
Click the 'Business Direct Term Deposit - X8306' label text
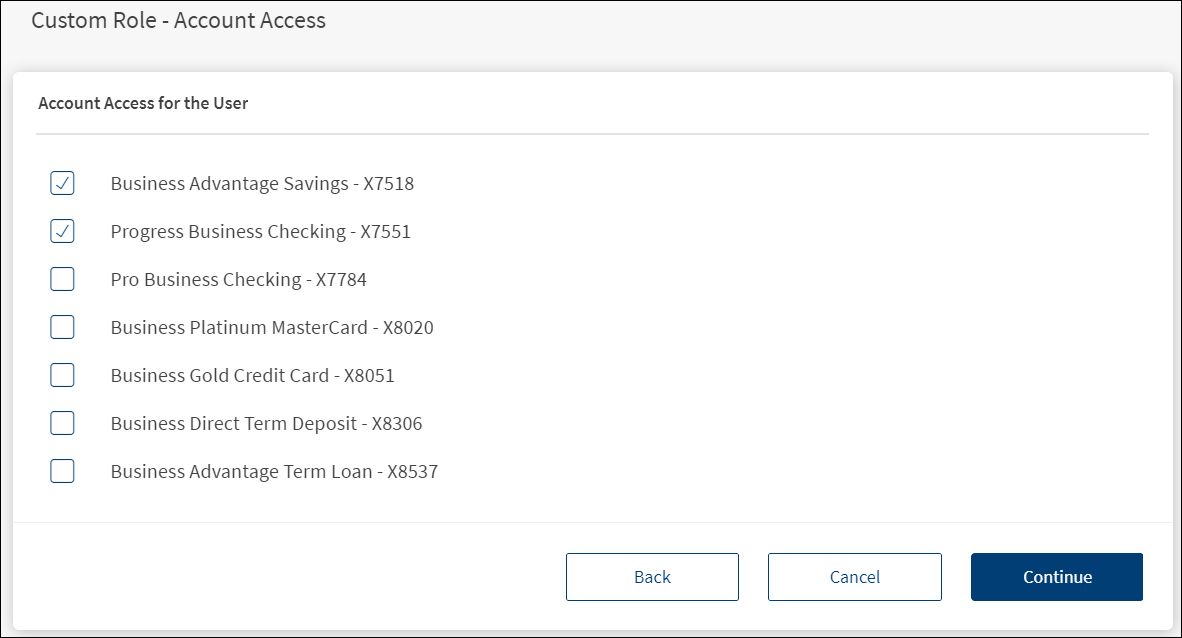click(x=266, y=424)
